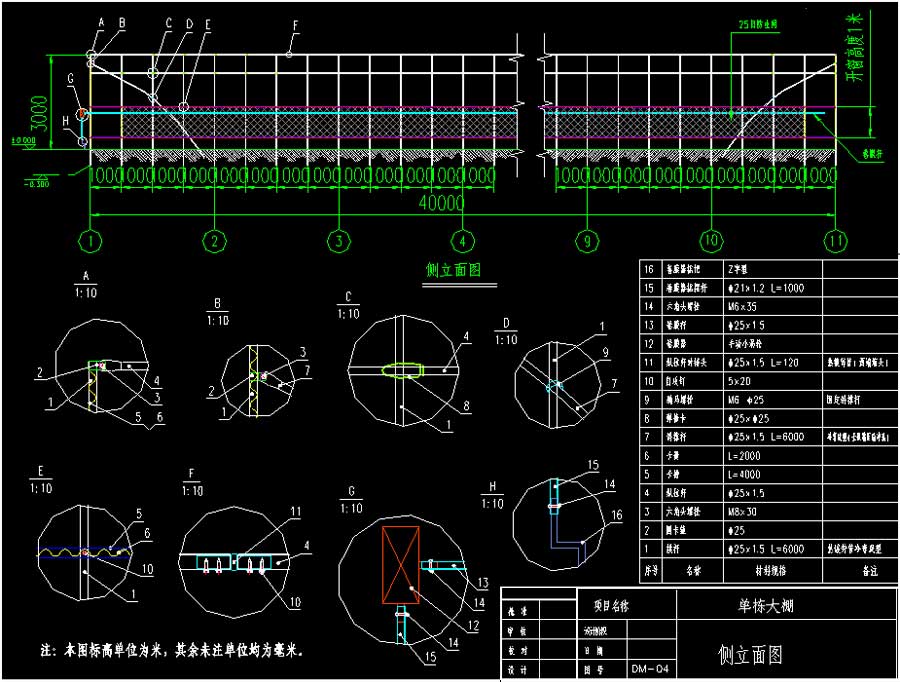900x682 pixels.
Task: Select detail C's 1:10 scale label
Action: [348, 314]
